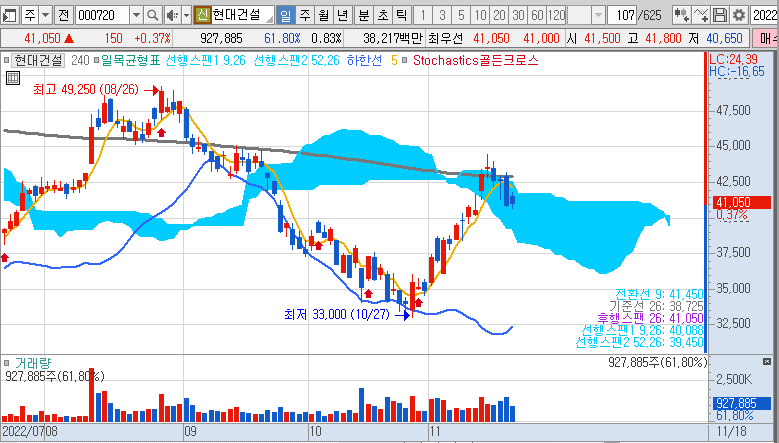Click the add candle chart icon

click(x=681, y=15)
